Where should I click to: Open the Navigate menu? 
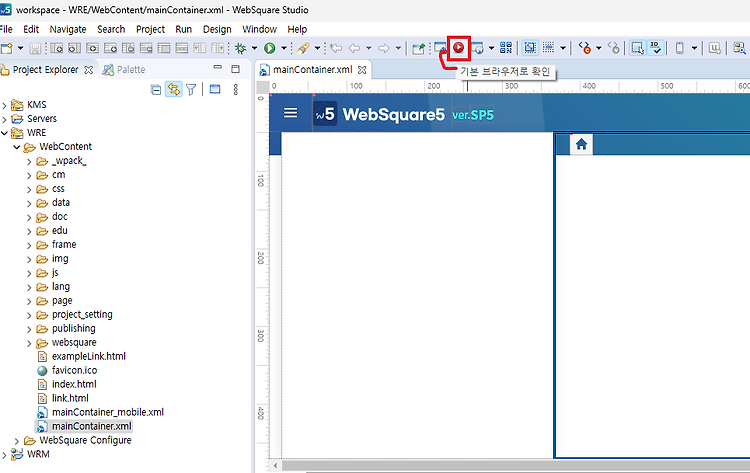[68, 29]
